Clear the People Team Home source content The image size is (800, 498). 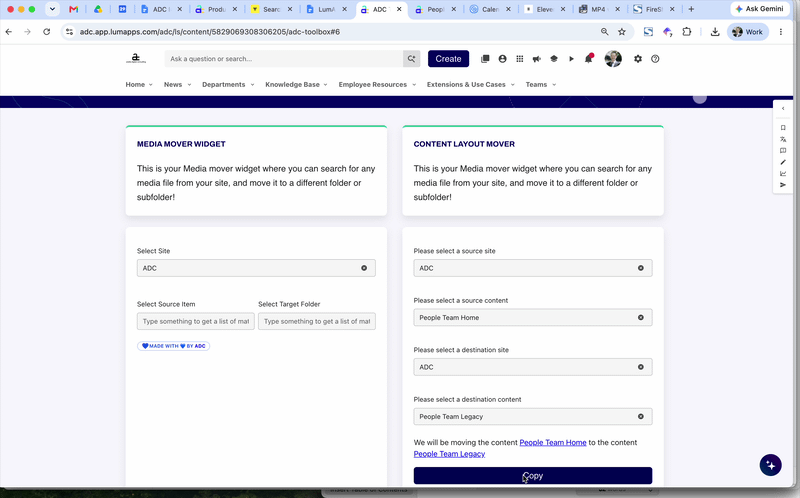[641, 317]
